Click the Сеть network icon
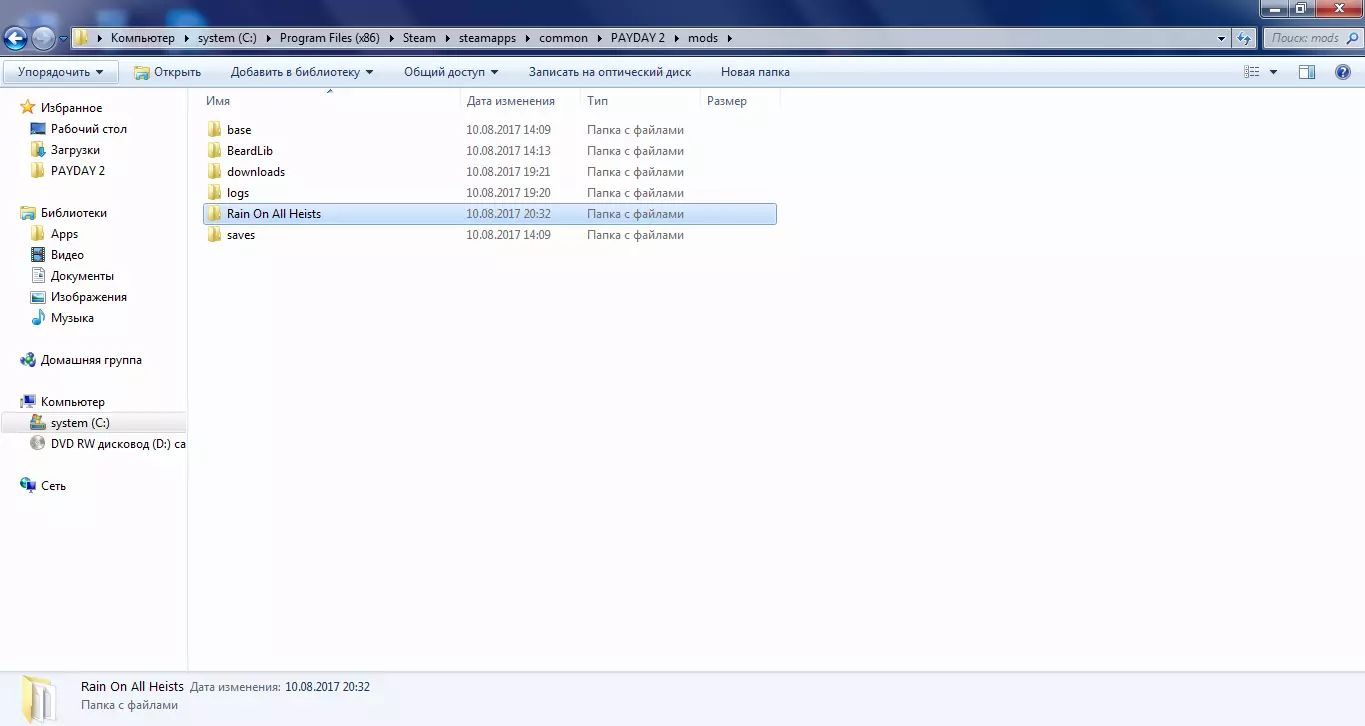1365x726 pixels. (28, 486)
